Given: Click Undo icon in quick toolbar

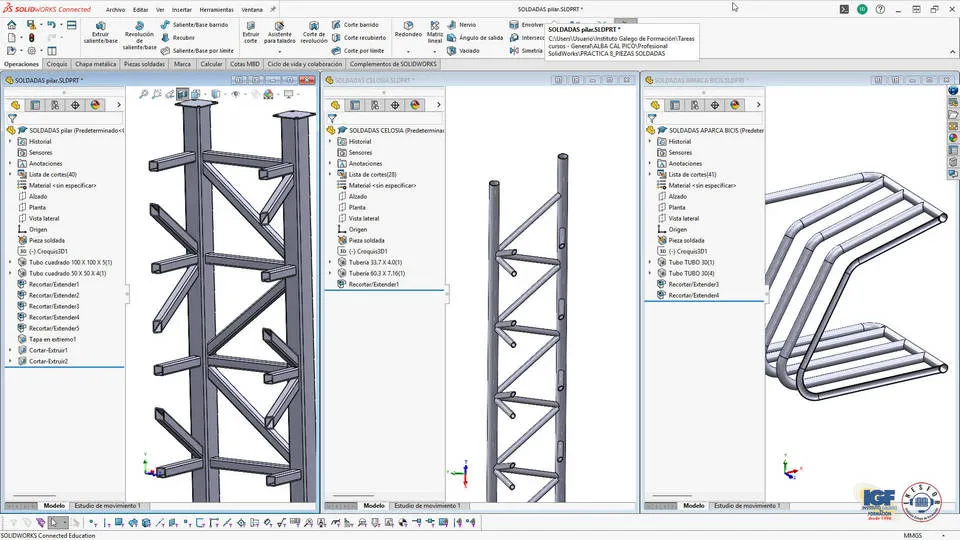Looking at the screenshot, I should point(51,24).
